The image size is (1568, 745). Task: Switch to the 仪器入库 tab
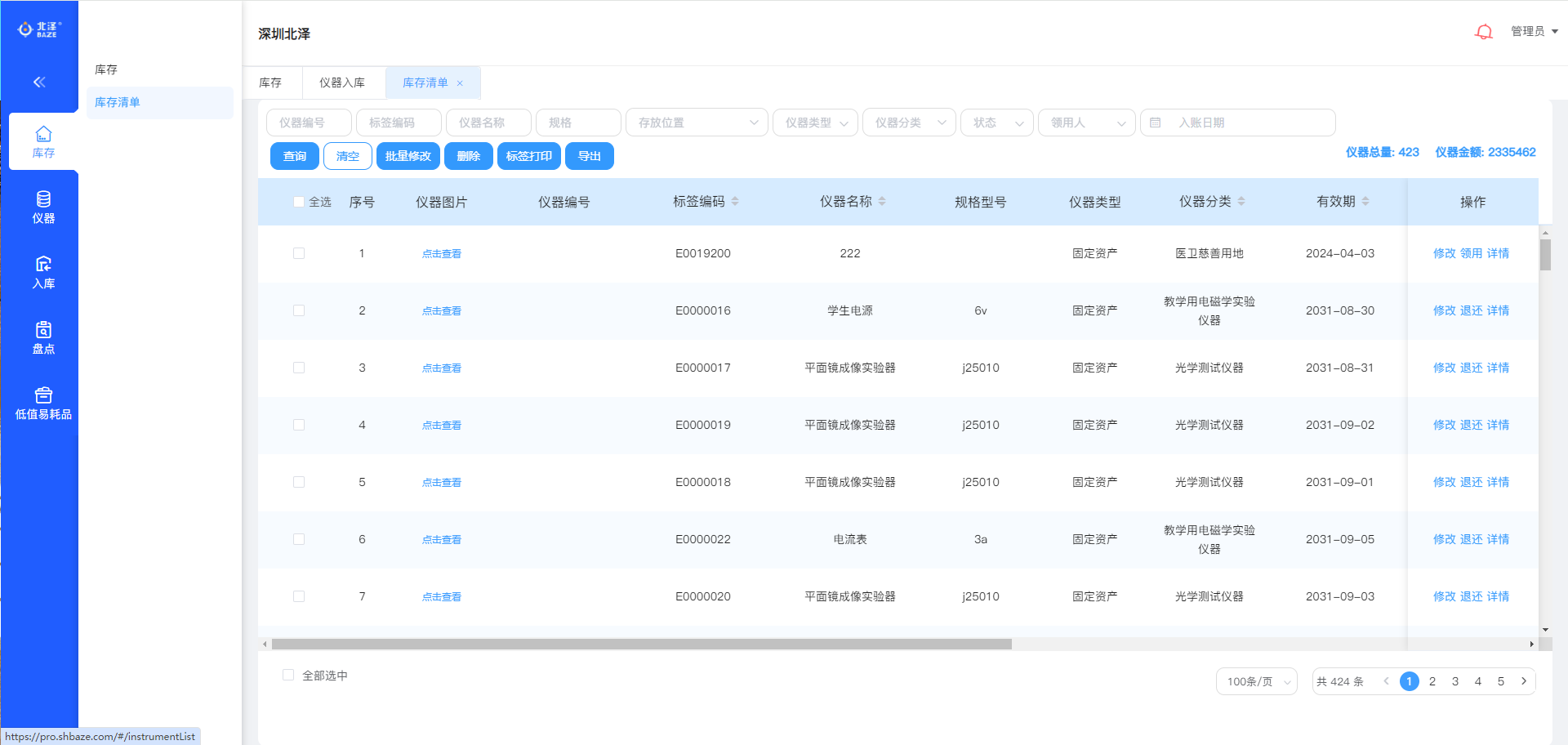pyautogui.click(x=342, y=83)
